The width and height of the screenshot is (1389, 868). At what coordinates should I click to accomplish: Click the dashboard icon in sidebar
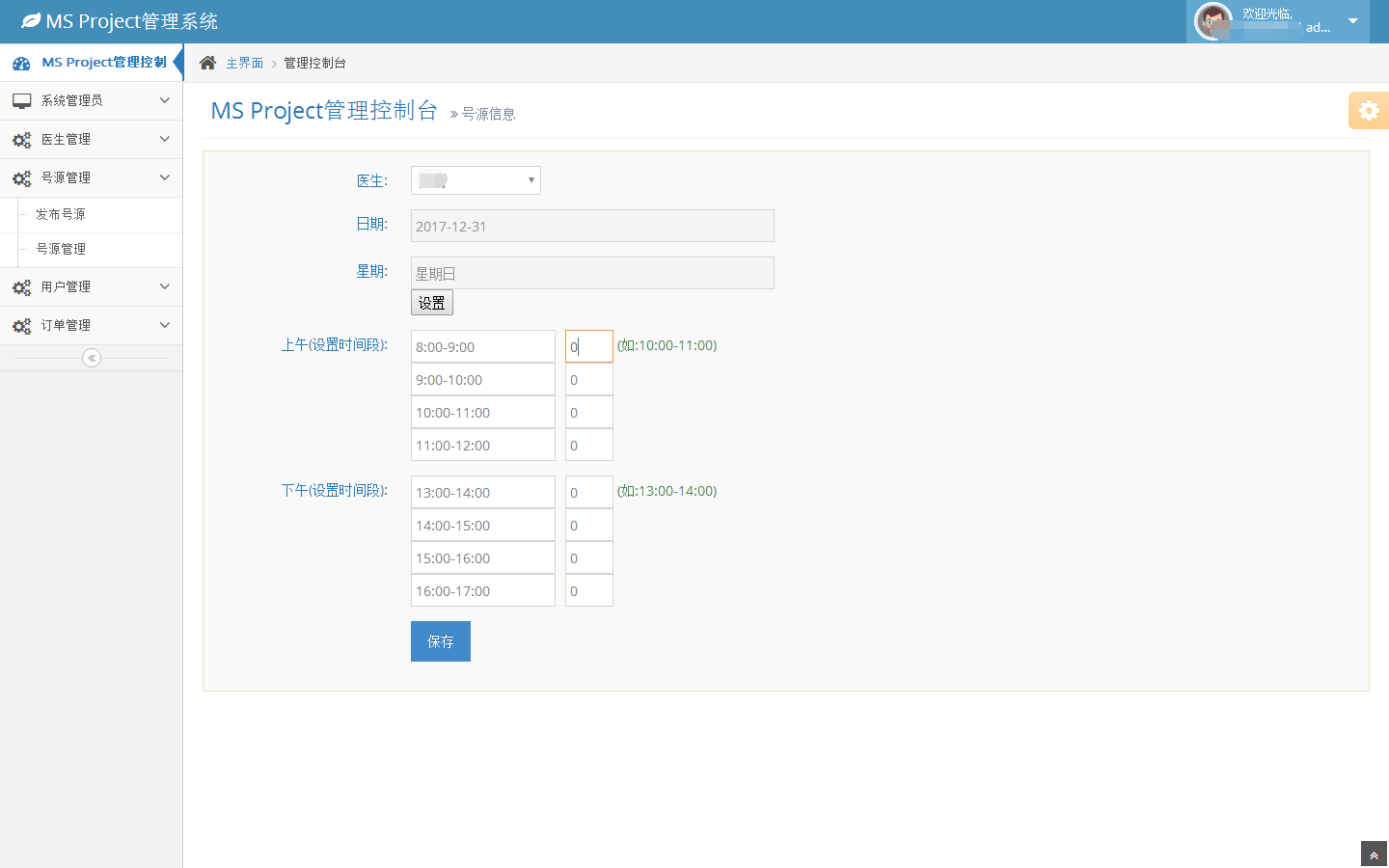pos(21,63)
